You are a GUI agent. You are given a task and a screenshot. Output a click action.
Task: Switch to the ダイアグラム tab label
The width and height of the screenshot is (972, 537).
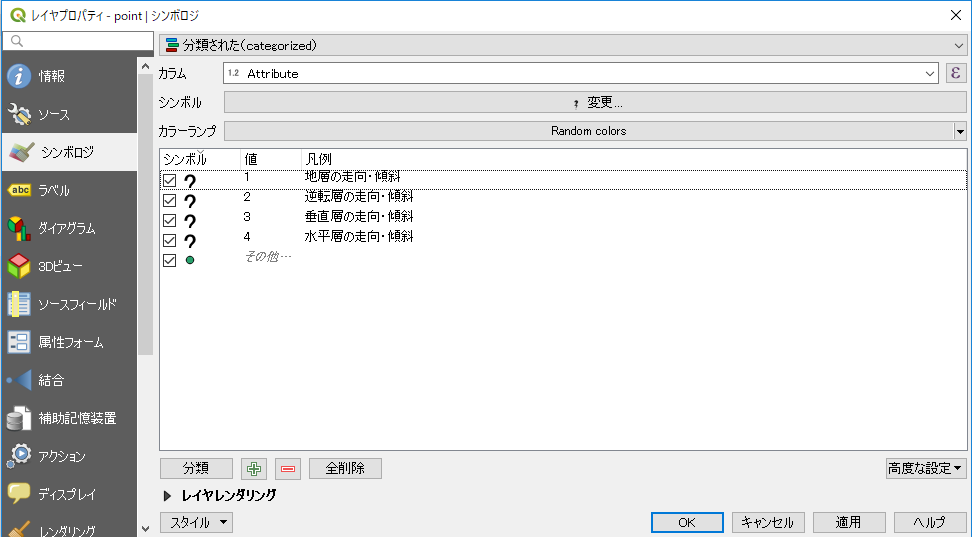coord(67,228)
